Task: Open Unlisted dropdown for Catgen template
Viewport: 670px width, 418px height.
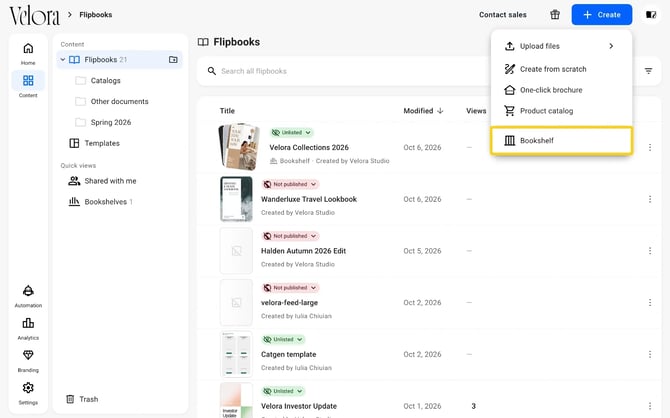Action: click(x=283, y=339)
